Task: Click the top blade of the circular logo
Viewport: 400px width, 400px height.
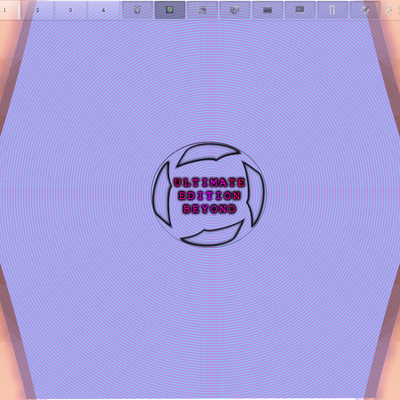Action: pos(208,154)
